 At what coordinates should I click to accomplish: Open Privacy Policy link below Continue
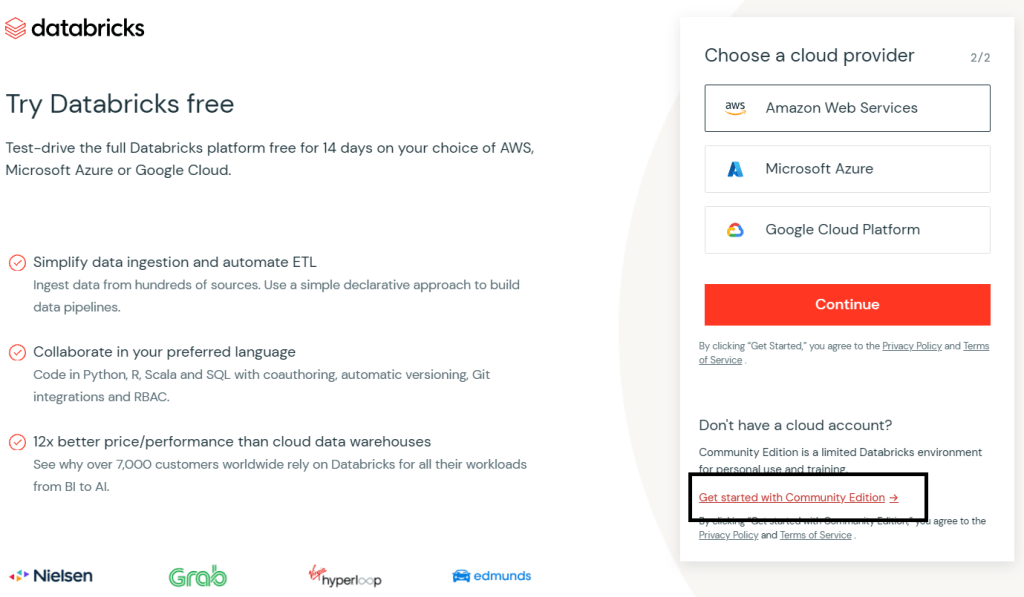pos(911,346)
